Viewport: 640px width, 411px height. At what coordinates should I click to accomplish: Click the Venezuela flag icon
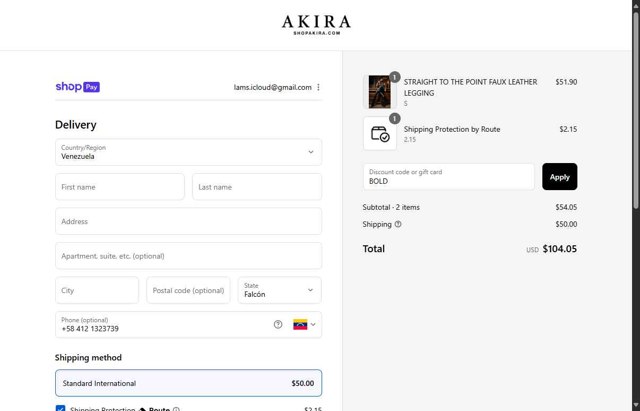click(300, 324)
